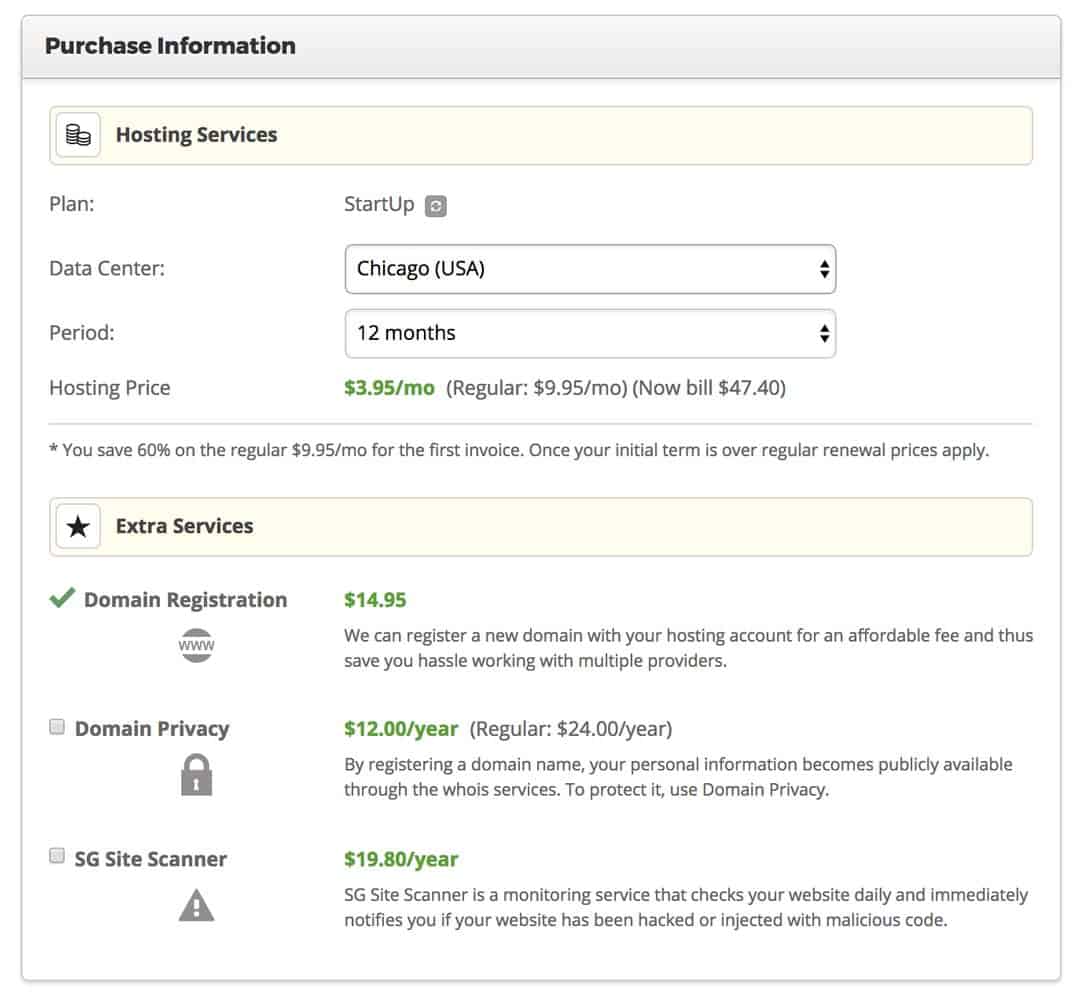The height and width of the screenshot is (998, 1080).
Task: Change Chicago (USA) to another data center
Action: pos(590,268)
